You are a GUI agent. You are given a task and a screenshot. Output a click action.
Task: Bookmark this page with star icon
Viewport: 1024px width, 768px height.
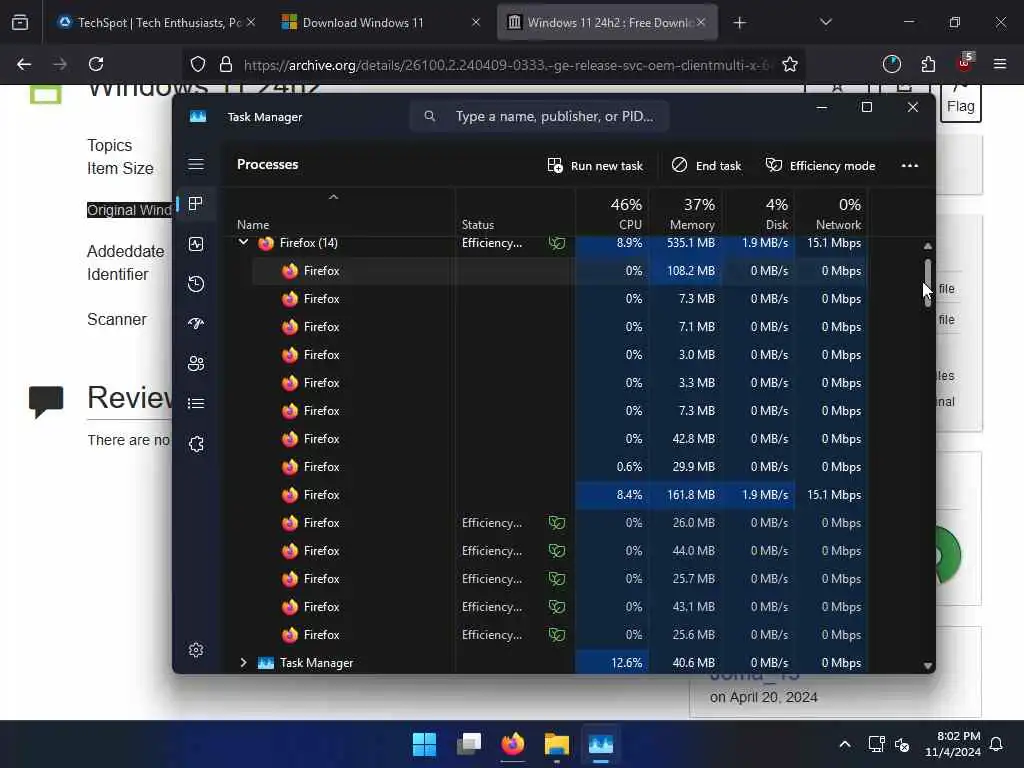(x=790, y=65)
